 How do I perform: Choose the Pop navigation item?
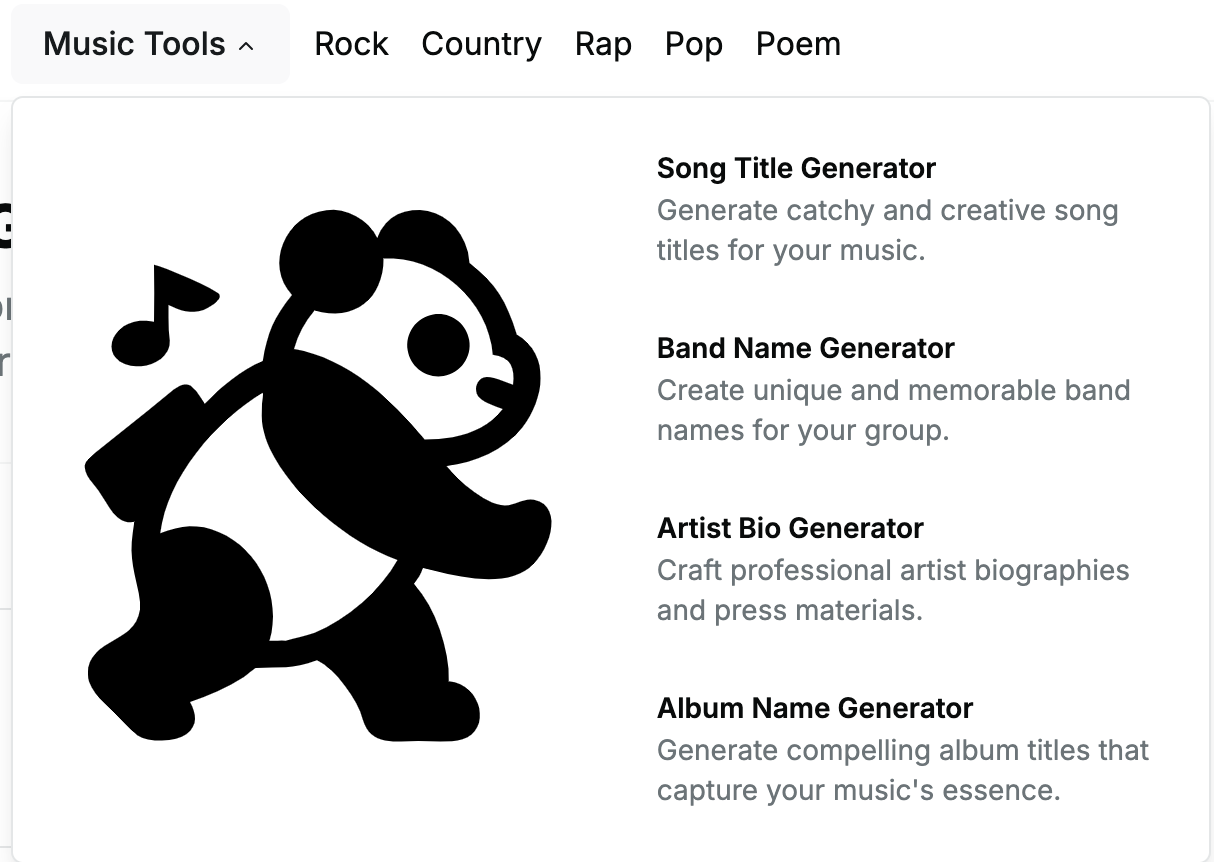pyautogui.click(x=693, y=44)
